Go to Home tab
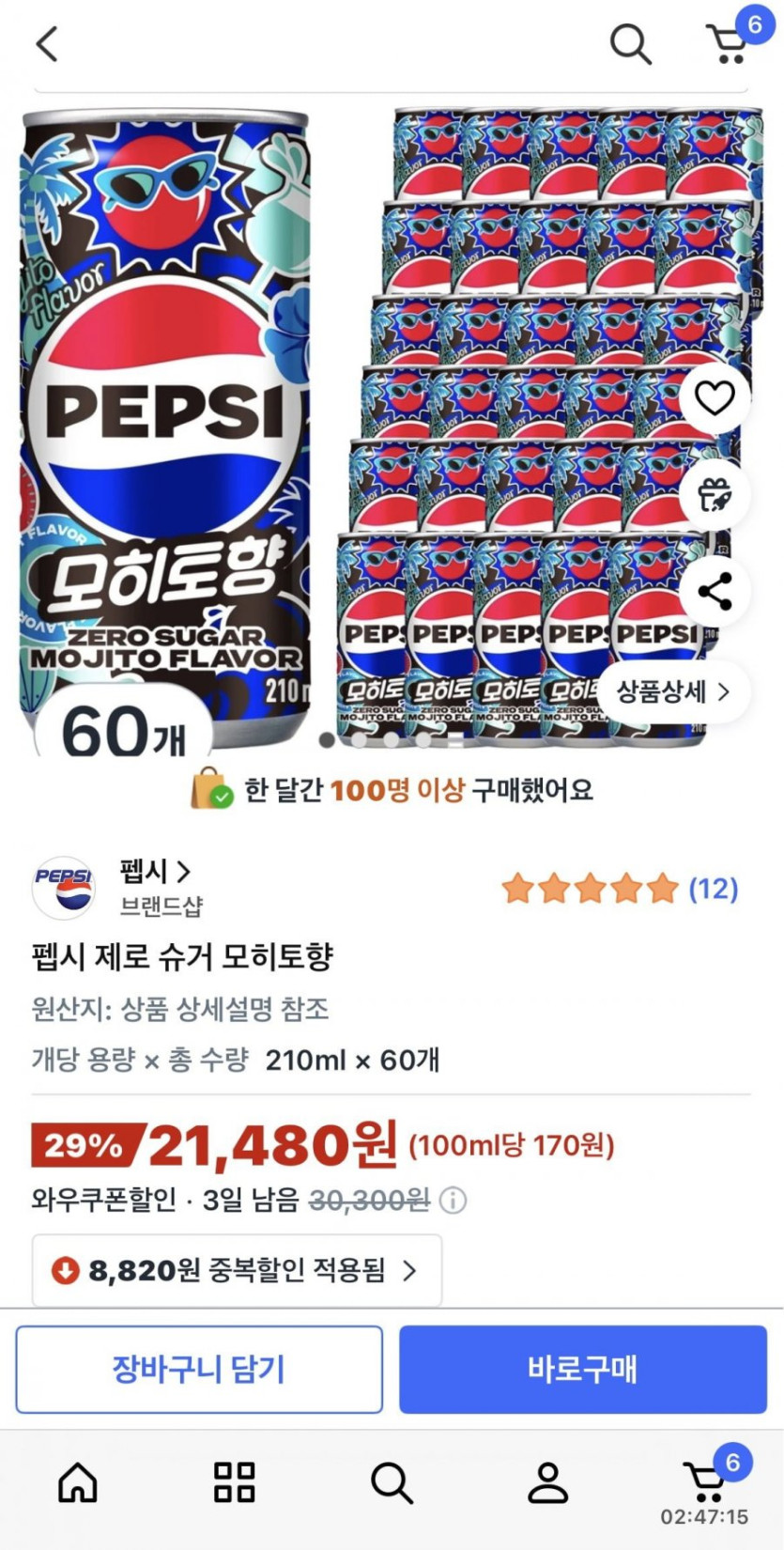784x1550 pixels. 78,1483
